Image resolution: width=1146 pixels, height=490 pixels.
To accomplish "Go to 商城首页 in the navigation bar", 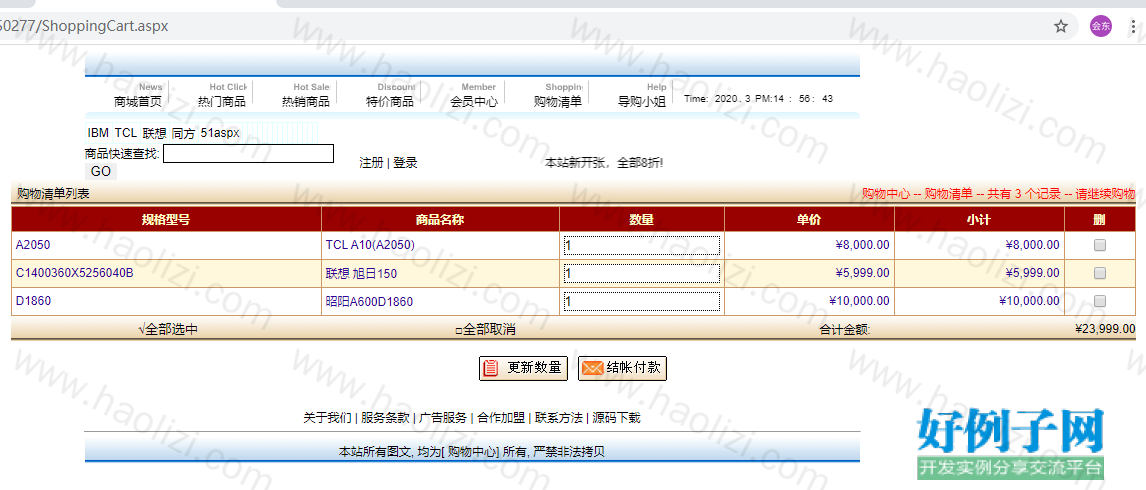I will click(137, 102).
